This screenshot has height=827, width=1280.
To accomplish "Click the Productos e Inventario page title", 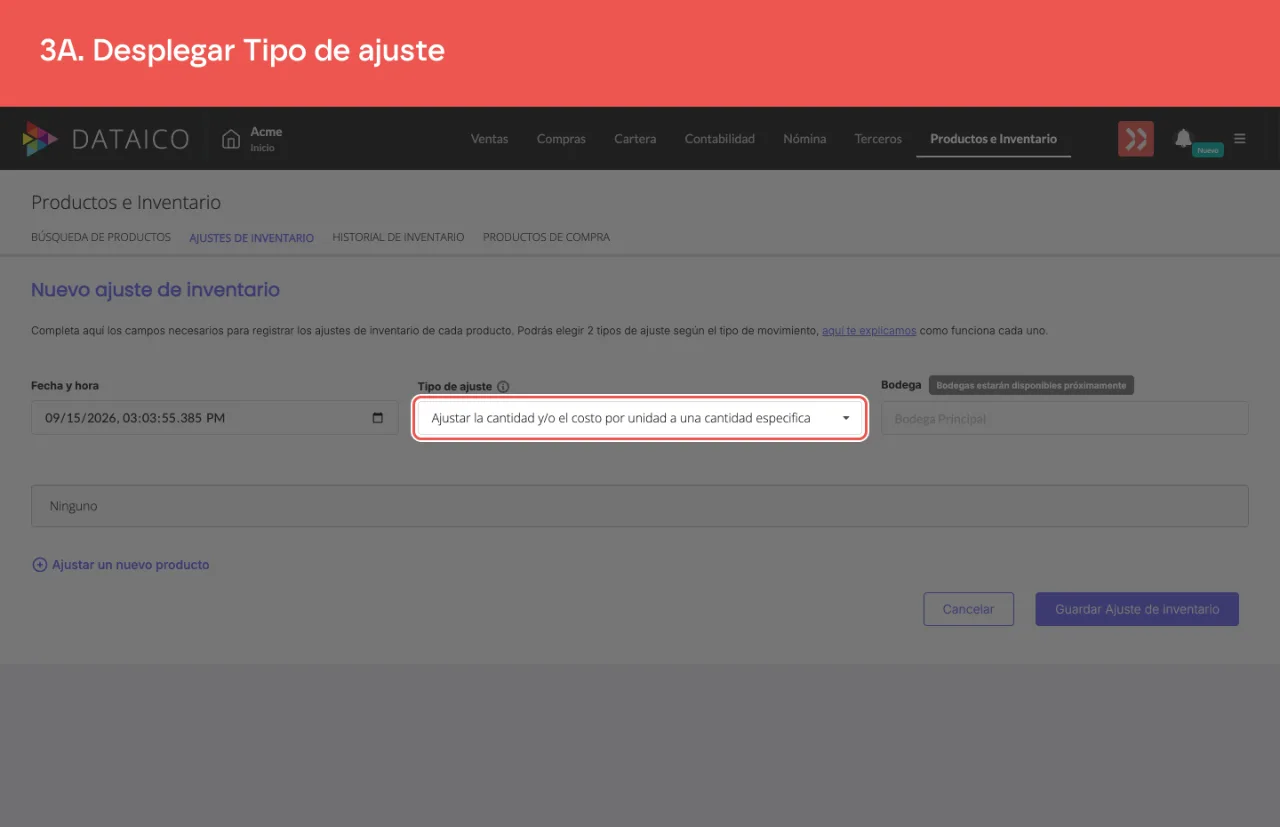I will pos(126,202).
